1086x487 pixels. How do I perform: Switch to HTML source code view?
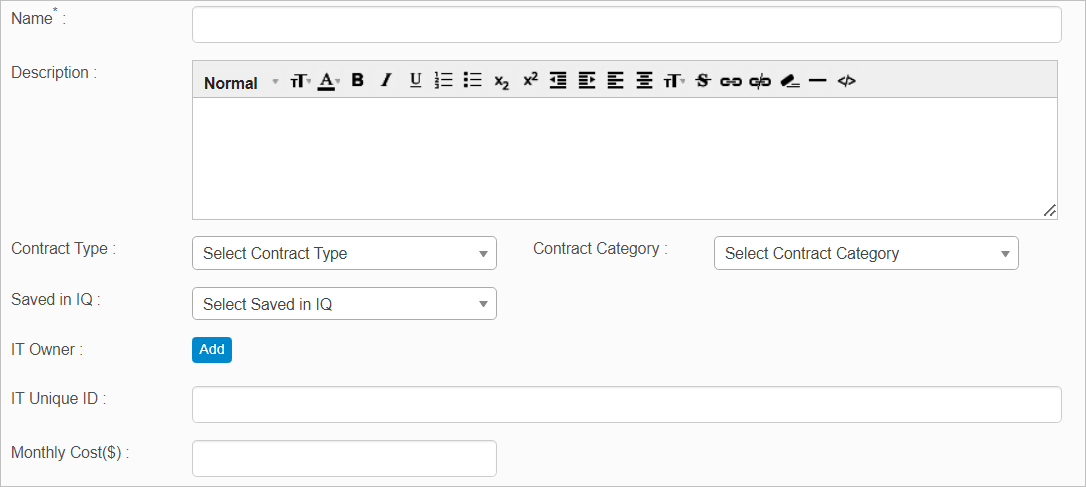pos(846,81)
